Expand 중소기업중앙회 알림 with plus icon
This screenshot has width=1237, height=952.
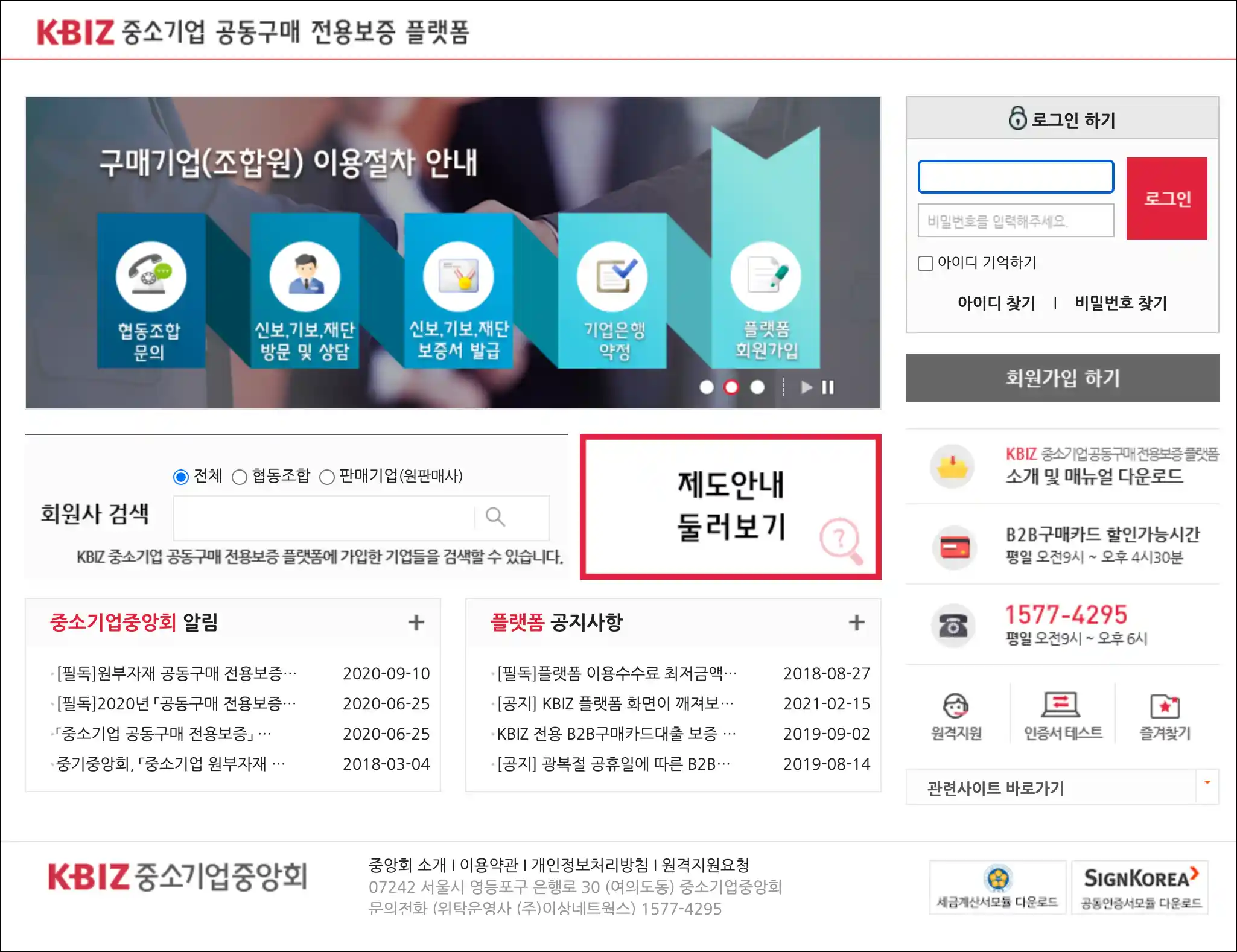tap(416, 622)
